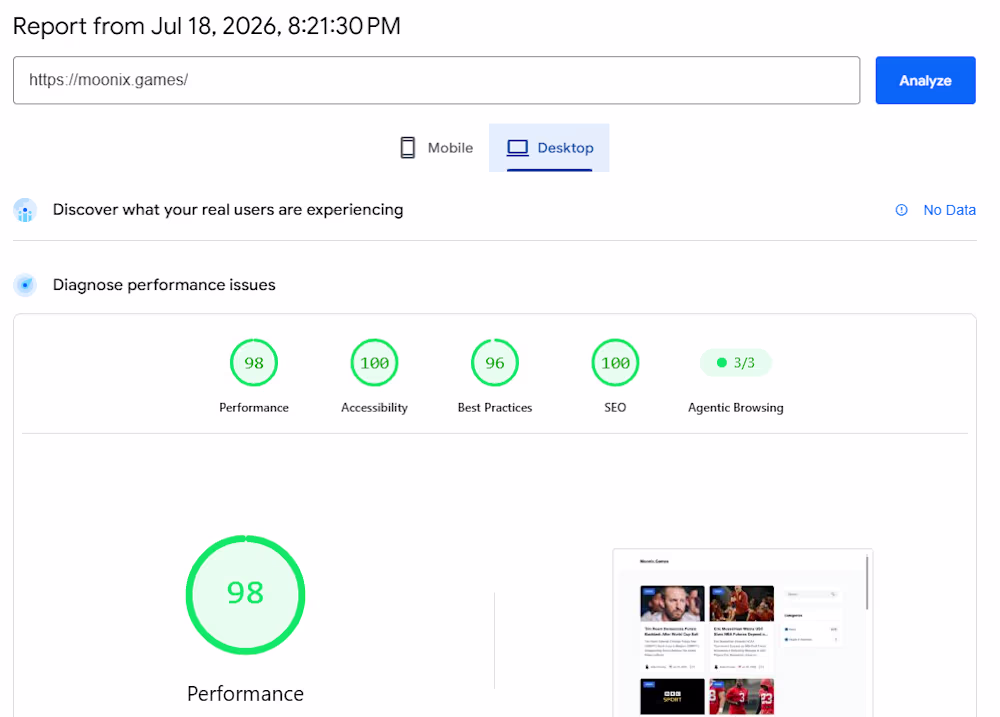Click the small Performance label under 98 gauge

254,408
